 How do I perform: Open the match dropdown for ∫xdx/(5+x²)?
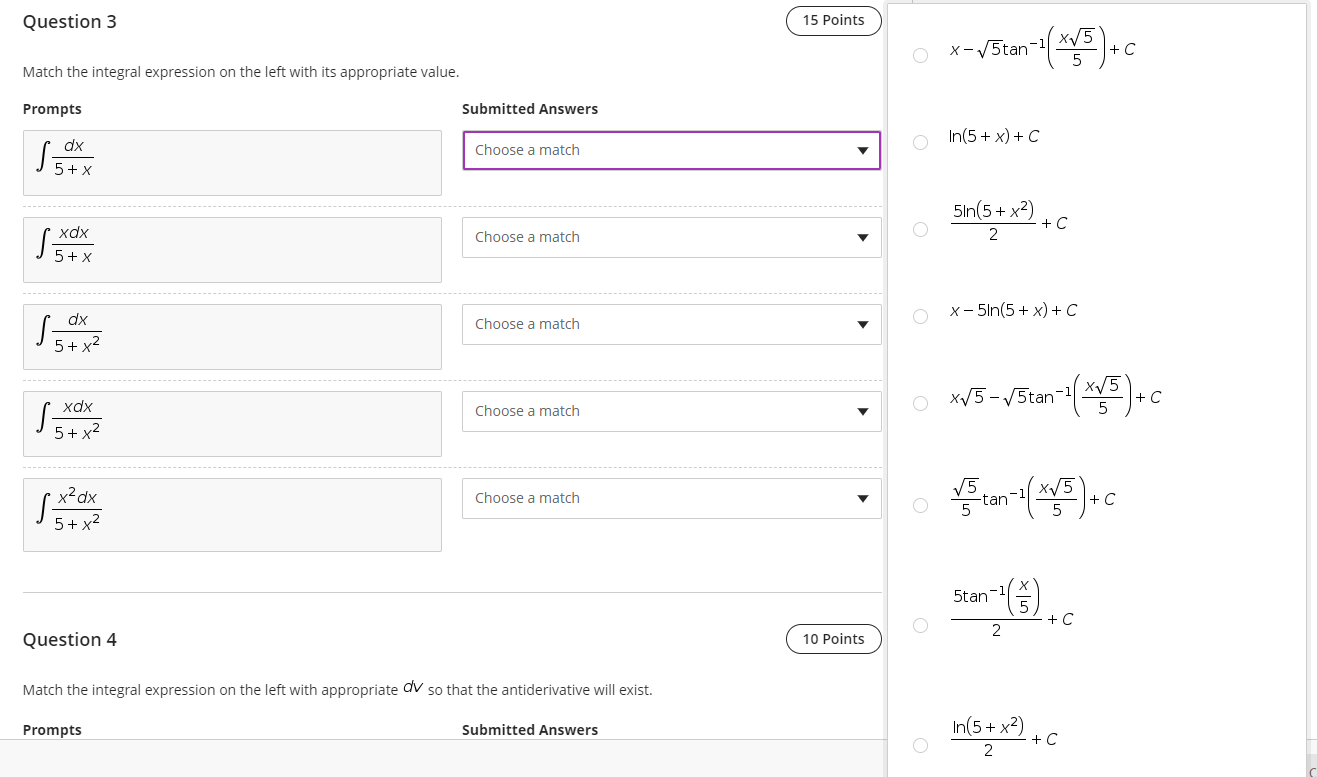point(671,410)
